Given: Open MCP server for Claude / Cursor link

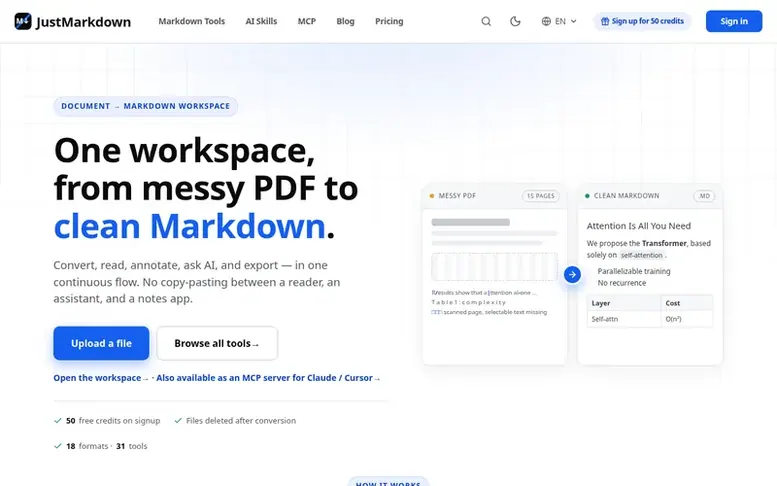Looking at the screenshot, I should point(268,378).
